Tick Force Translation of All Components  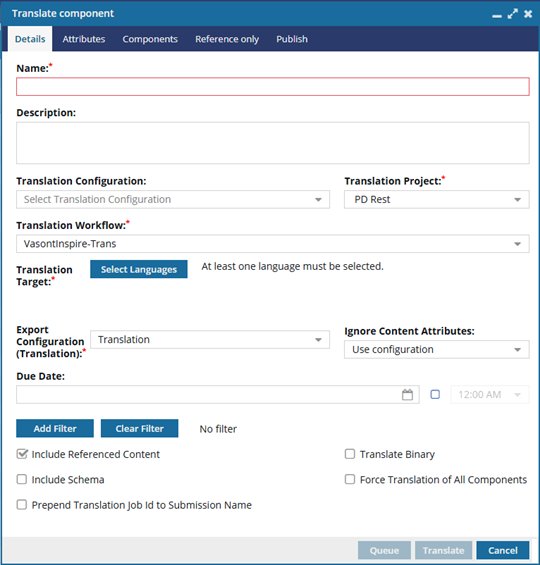click(350, 480)
